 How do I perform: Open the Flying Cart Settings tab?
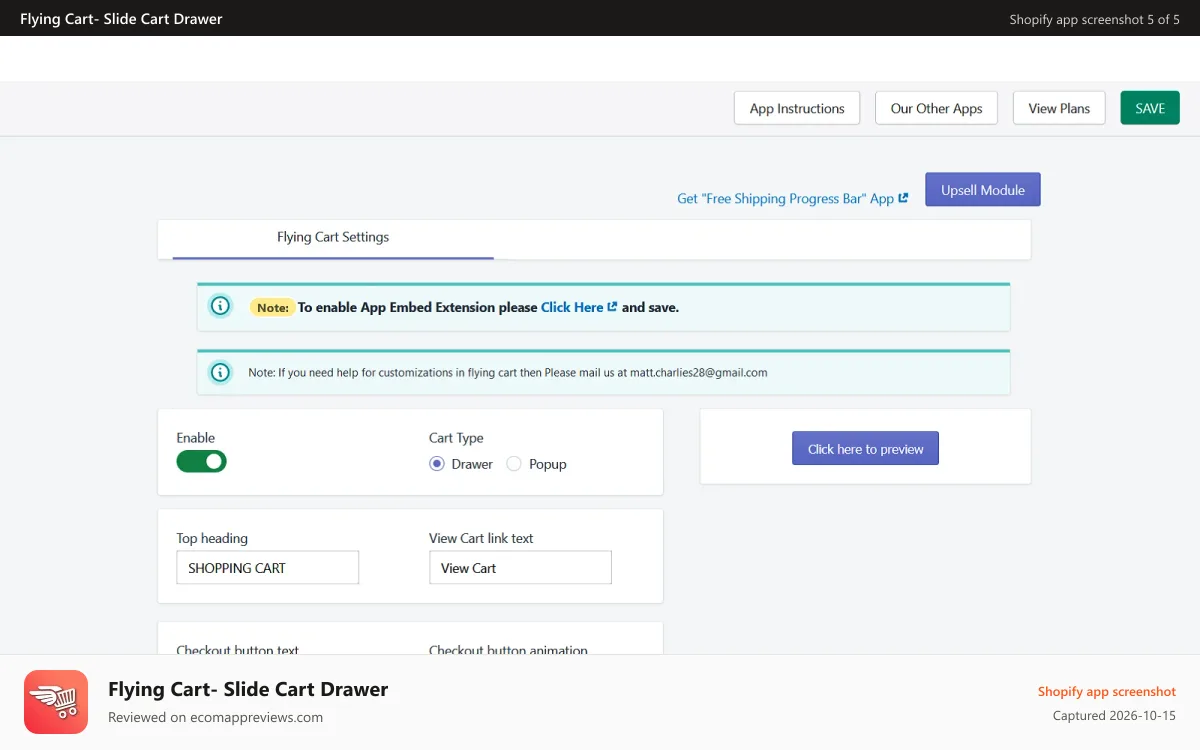(x=333, y=238)
